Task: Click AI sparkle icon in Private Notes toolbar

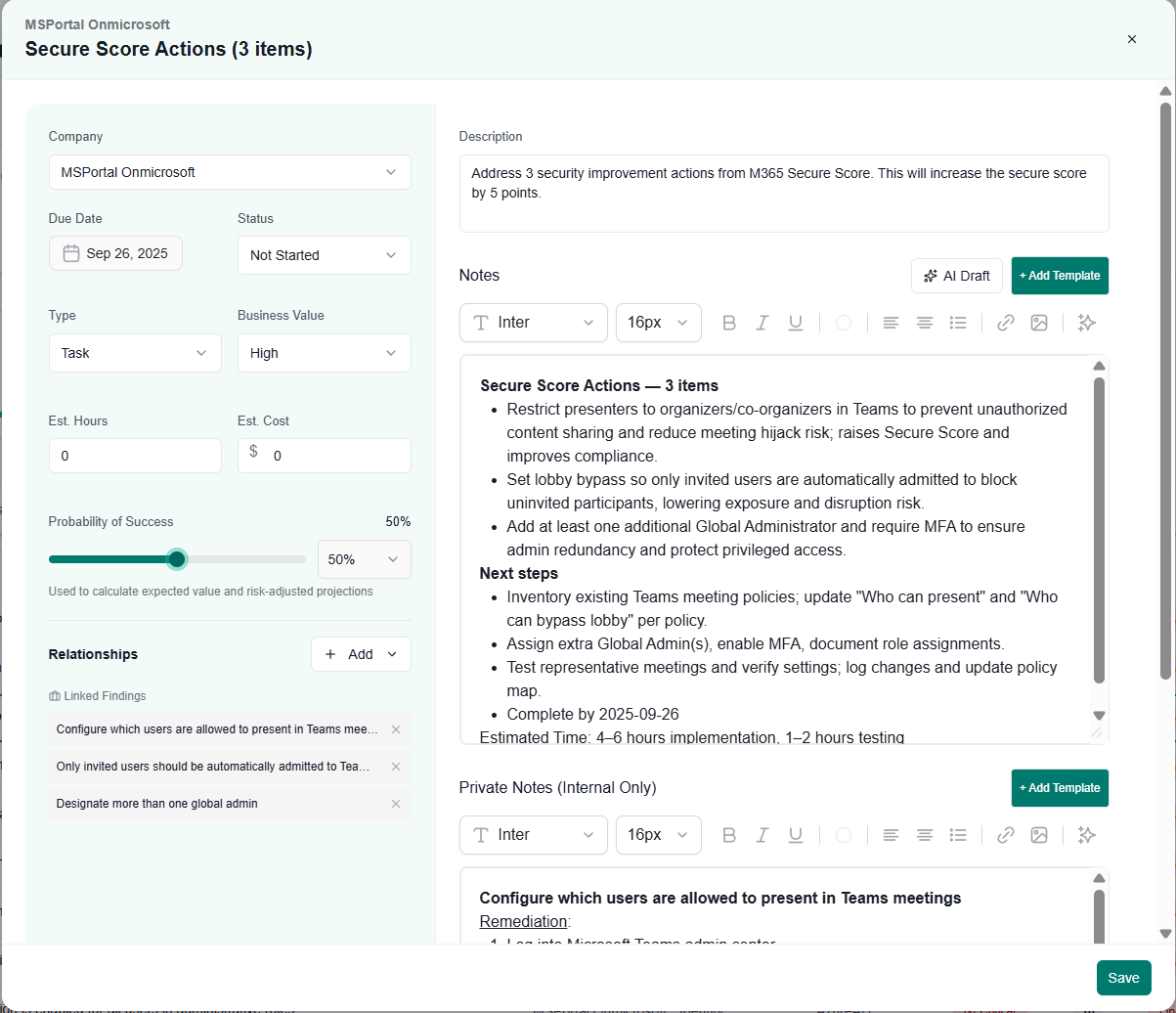Action: [x=1085, y=835]
